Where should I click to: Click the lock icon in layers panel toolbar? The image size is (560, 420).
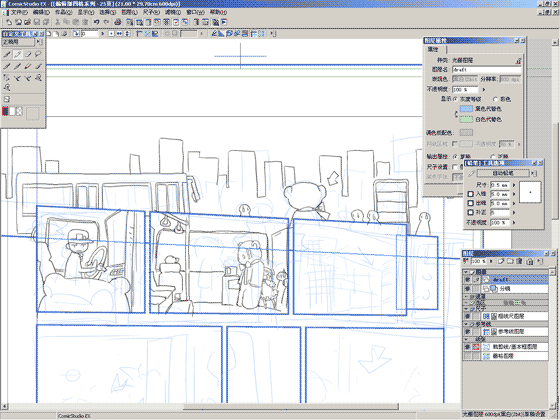click(530, 261)
